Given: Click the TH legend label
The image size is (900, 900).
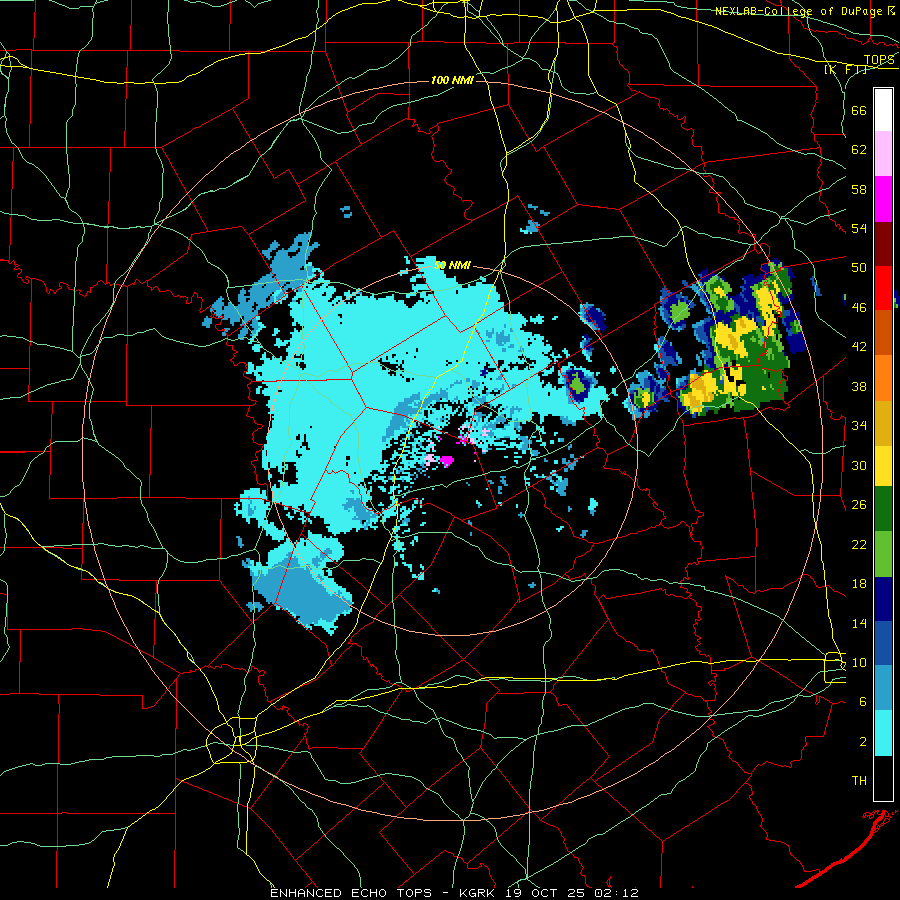Looking at the screenshot, I should 859,781.
